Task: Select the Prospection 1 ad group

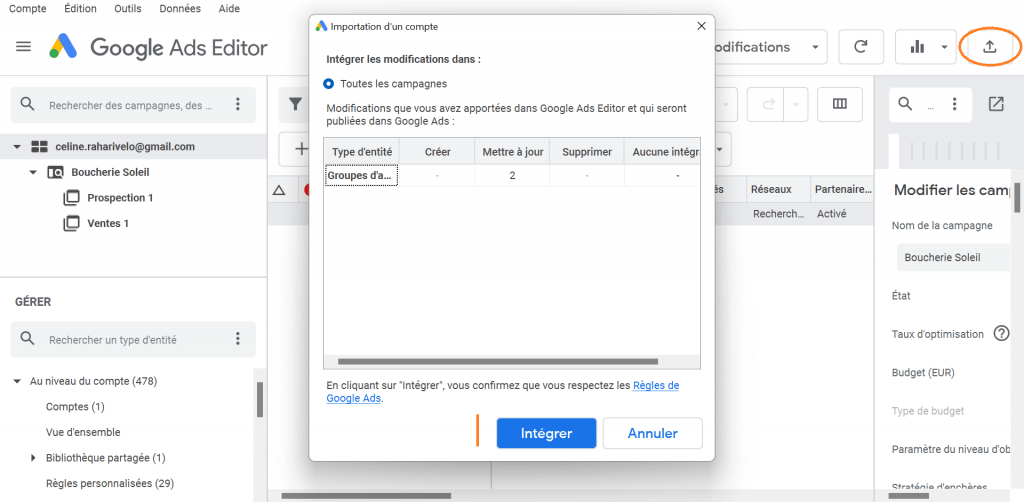Action: [120, 198]
